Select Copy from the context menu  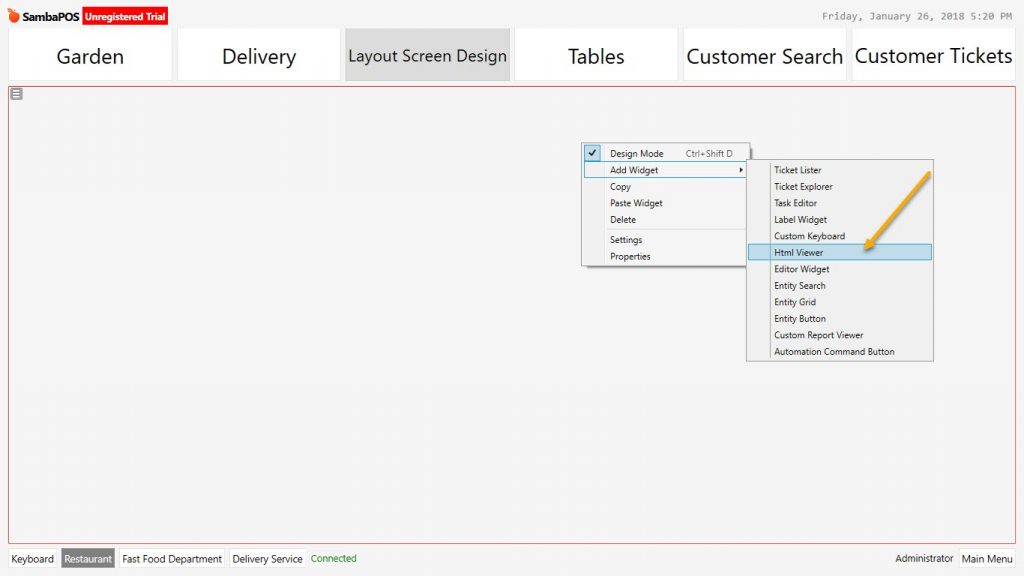pyautogui.click(x=664, y=187)
